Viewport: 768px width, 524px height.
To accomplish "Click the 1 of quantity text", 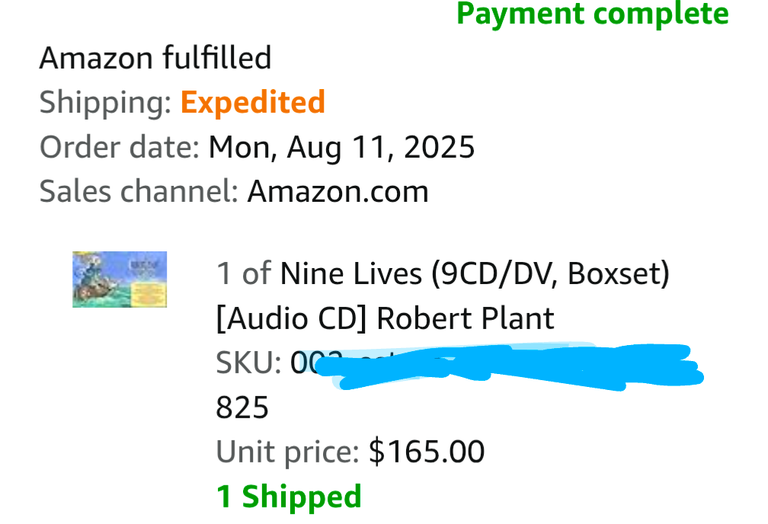I will point(243,273).
